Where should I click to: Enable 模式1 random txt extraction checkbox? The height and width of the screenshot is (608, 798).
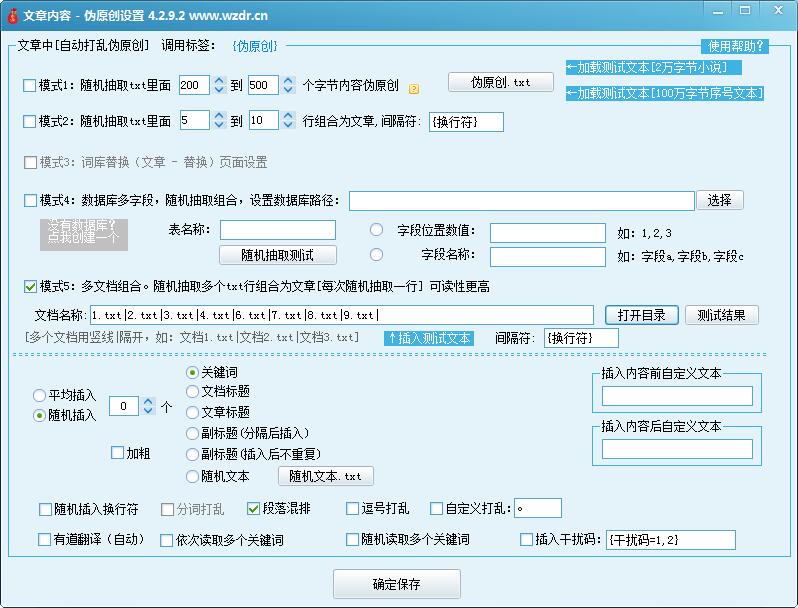29,86
